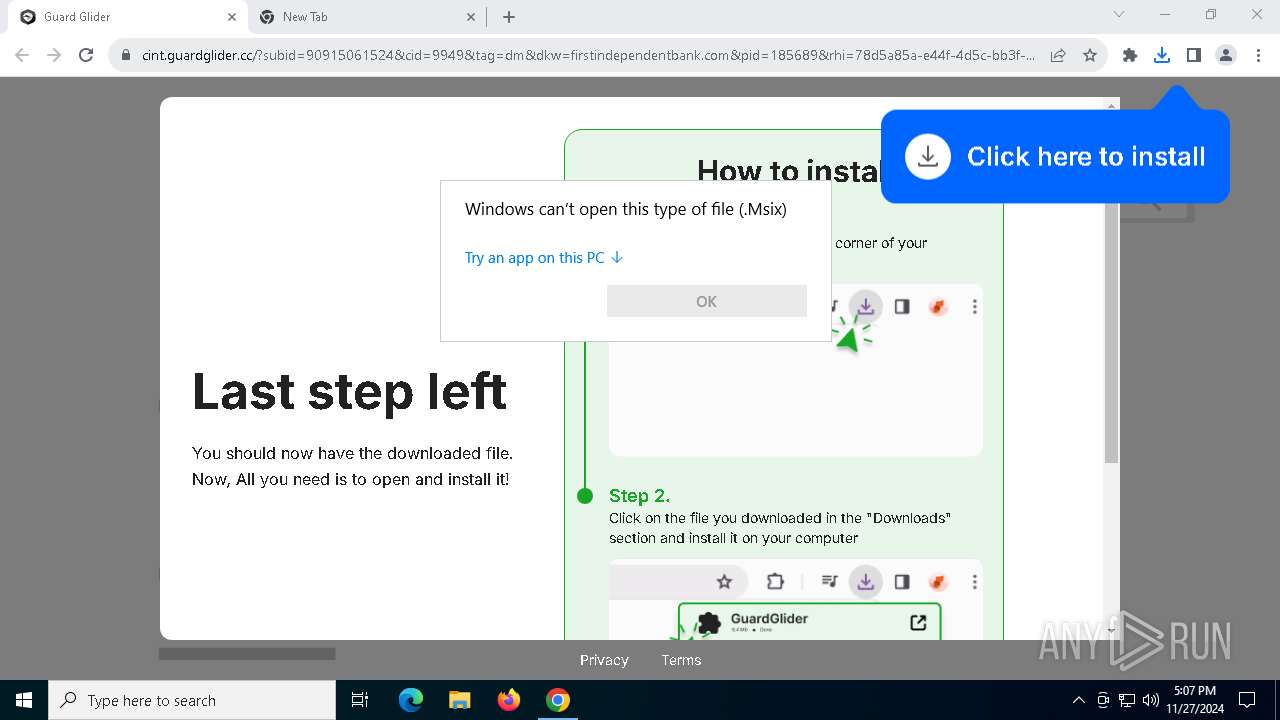Viewport: 1280px width, 720px height.
Task: Toggle Chrome side panel icon
Action: (1193, 55)
